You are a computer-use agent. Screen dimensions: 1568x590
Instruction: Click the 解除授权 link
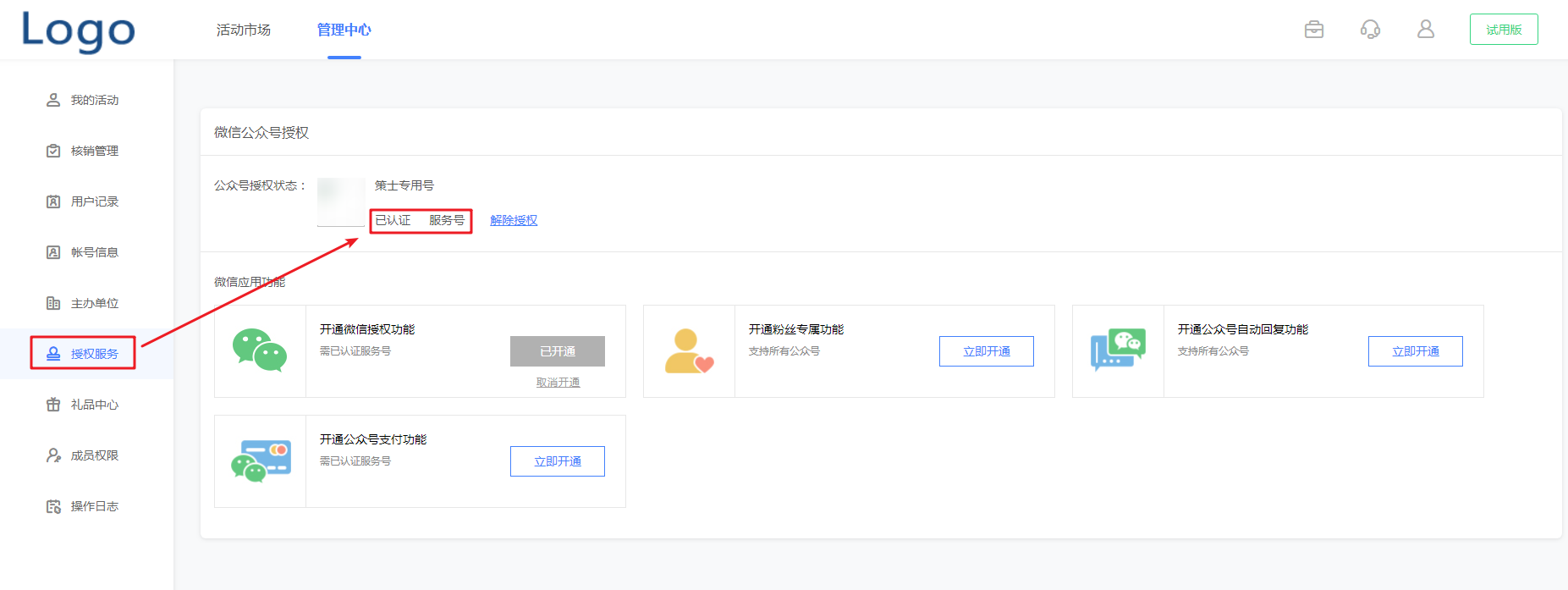pyautogui.click(x=514, y=220)
